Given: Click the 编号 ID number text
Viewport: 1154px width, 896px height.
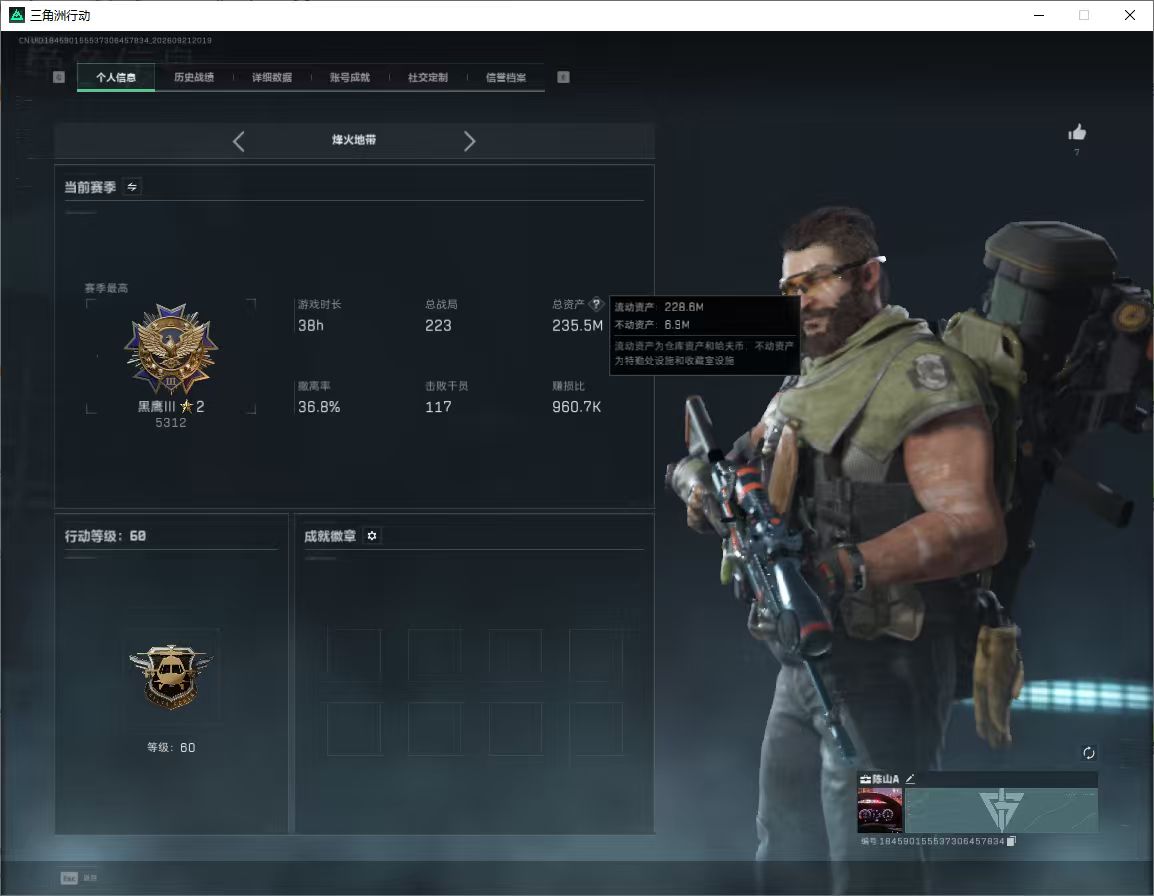Looking at the screenshot, I should pyautogui.click(x=932, y=841).
